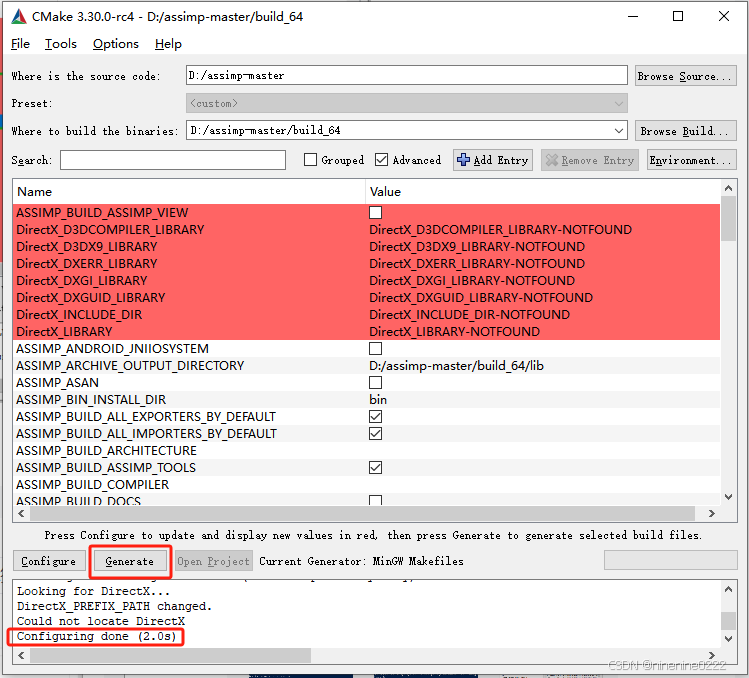Click the CMake logo icon in title bar
This screenshot has width=749, height=678.
click(x=19, y=16)
